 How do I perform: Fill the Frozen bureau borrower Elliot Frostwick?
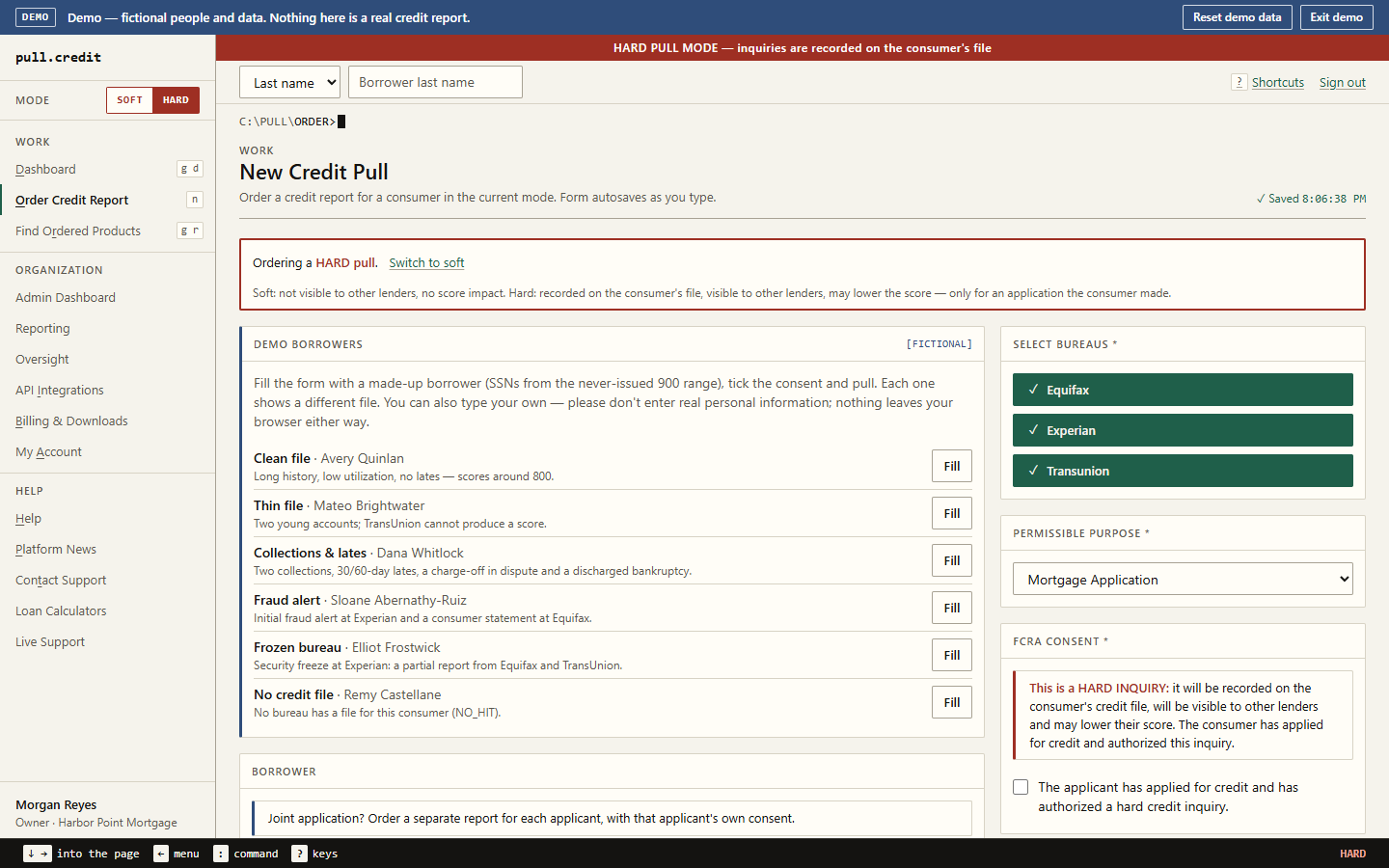952,655
